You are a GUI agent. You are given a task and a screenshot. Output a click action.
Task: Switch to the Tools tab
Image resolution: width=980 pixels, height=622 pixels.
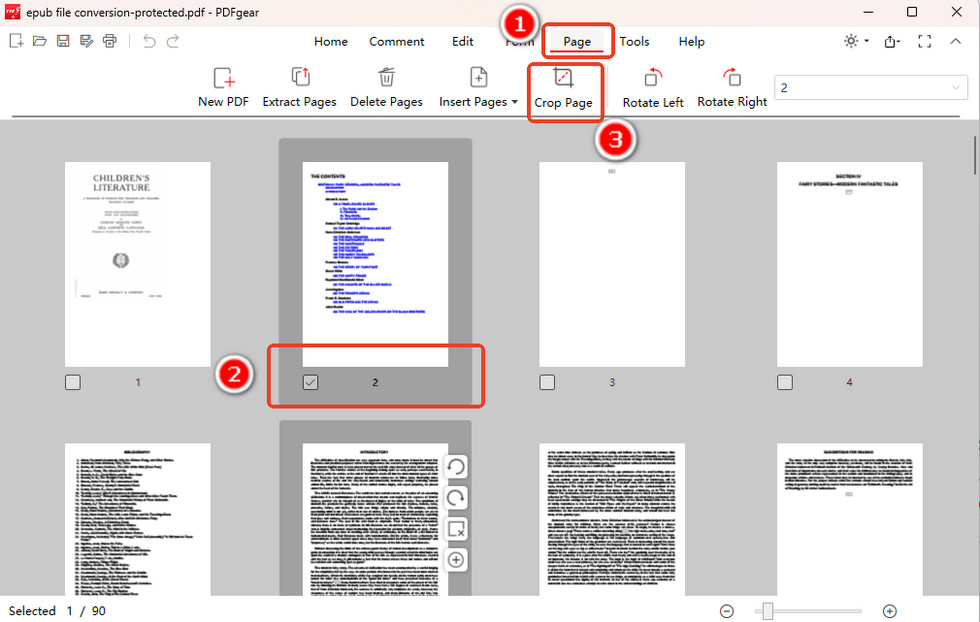[634, 41]
